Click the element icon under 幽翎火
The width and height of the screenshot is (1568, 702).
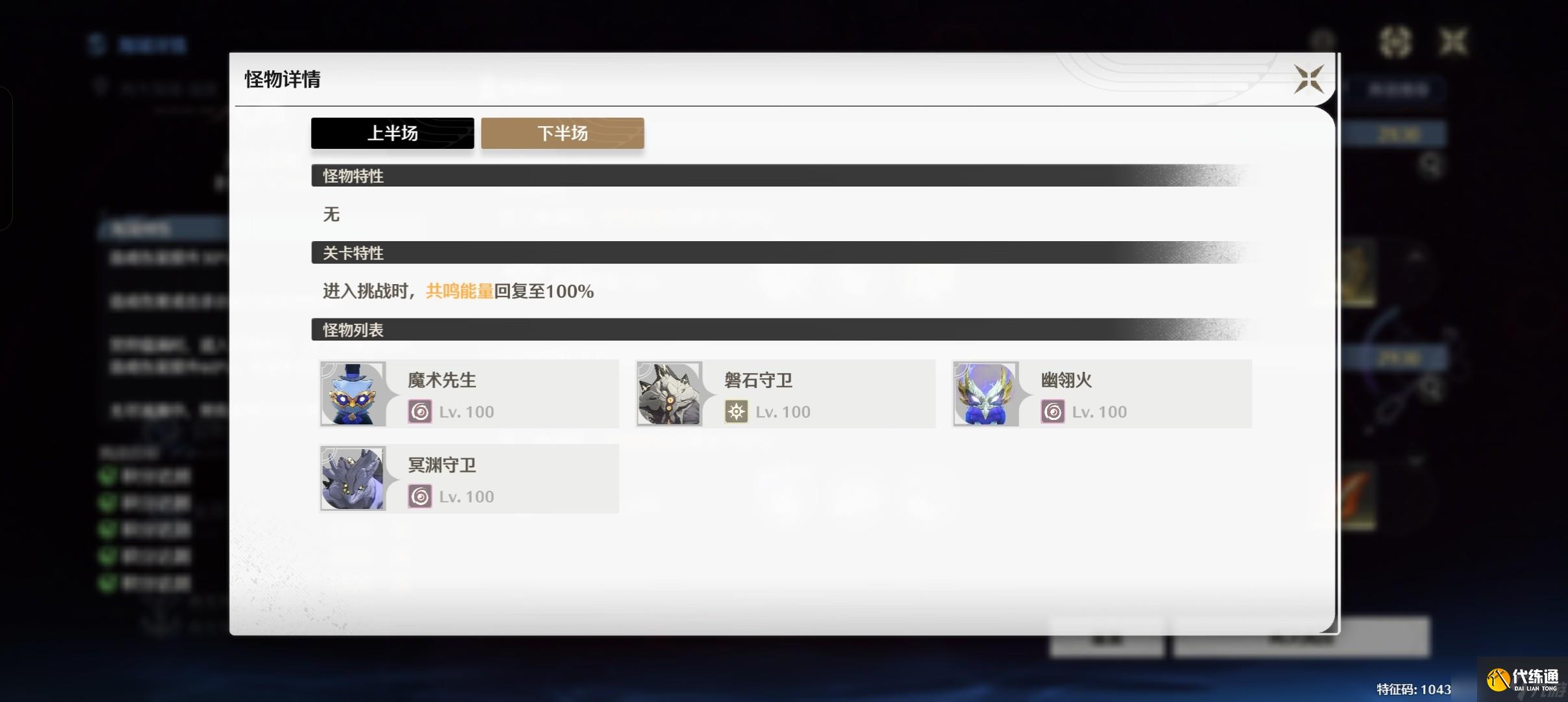(1052, 412)
